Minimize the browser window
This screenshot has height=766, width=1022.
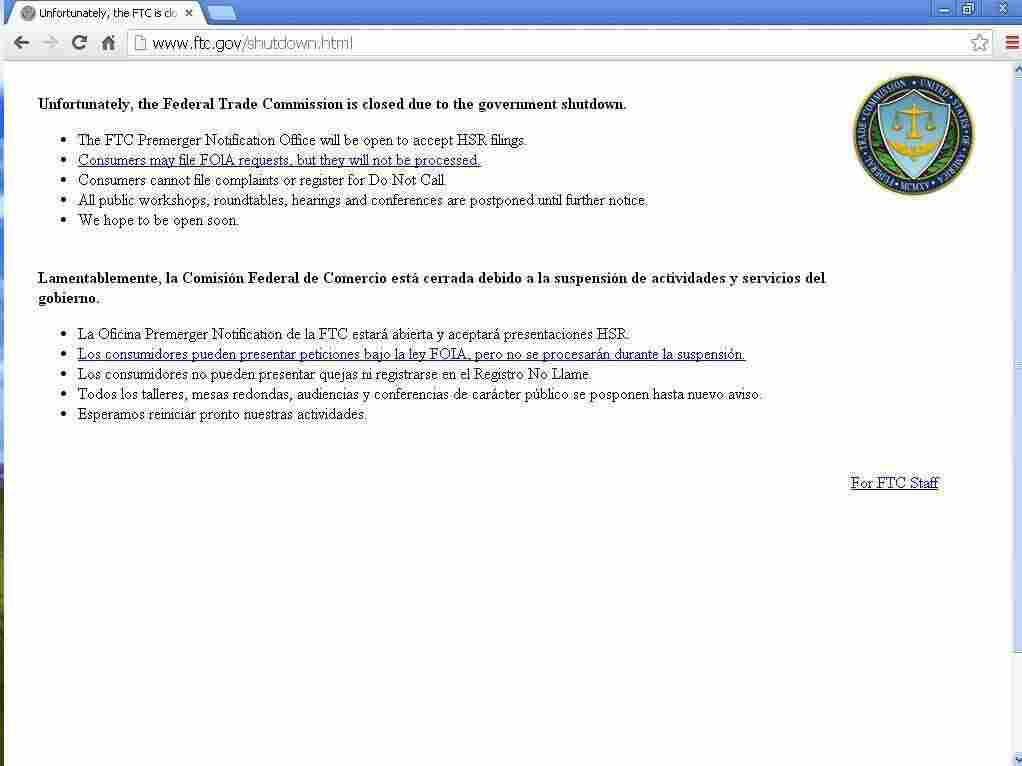[944, 9]
